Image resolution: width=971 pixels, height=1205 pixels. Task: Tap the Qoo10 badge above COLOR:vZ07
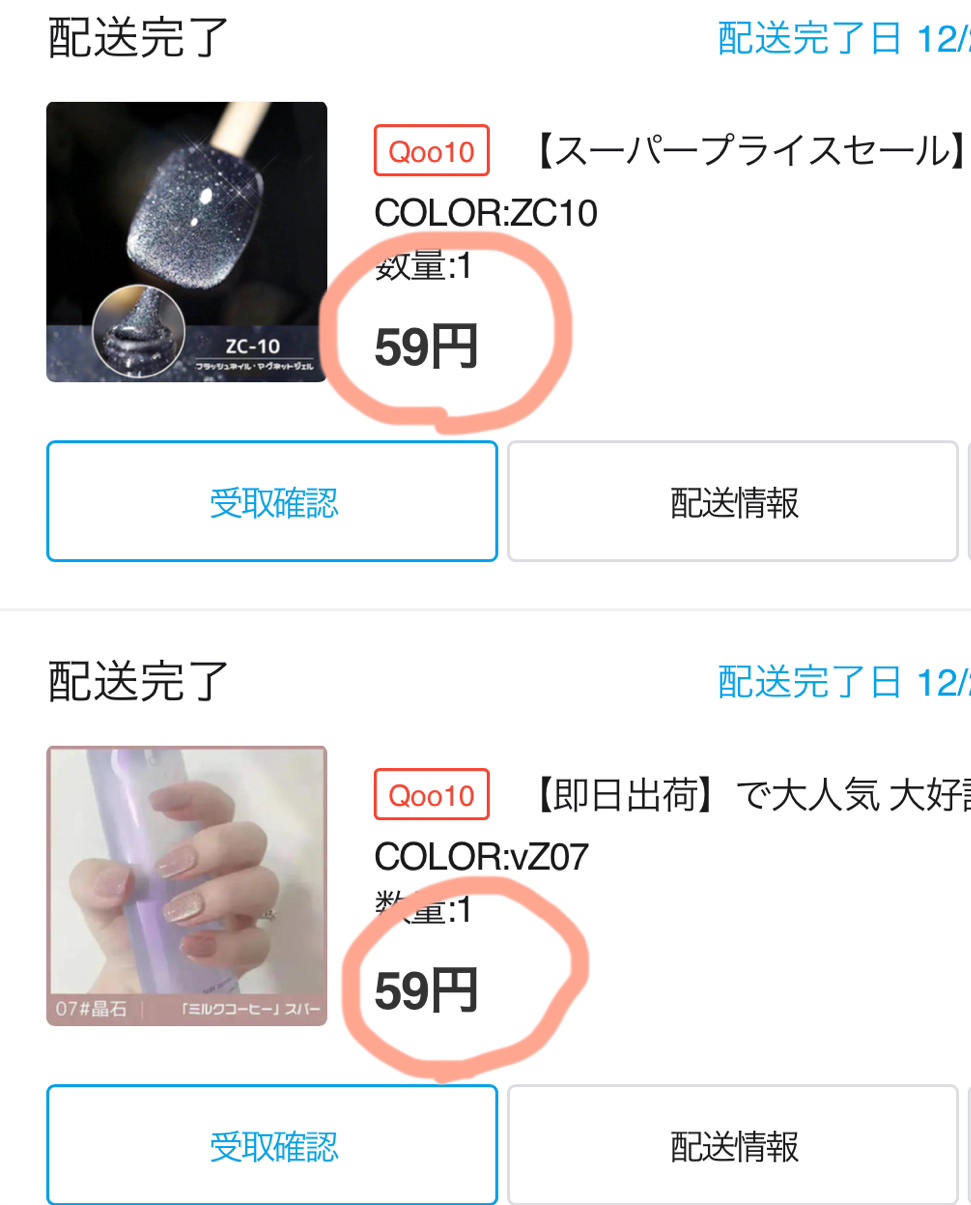(431, 795)
